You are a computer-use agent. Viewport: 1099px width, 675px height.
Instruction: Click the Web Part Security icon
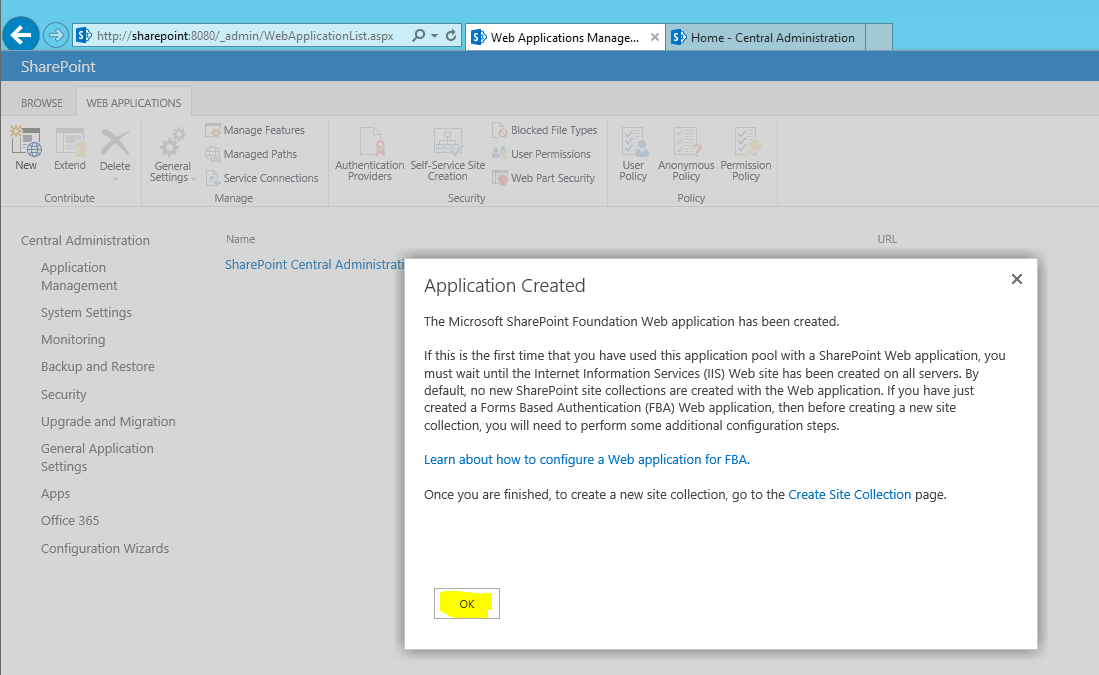[x=500, y=178]
